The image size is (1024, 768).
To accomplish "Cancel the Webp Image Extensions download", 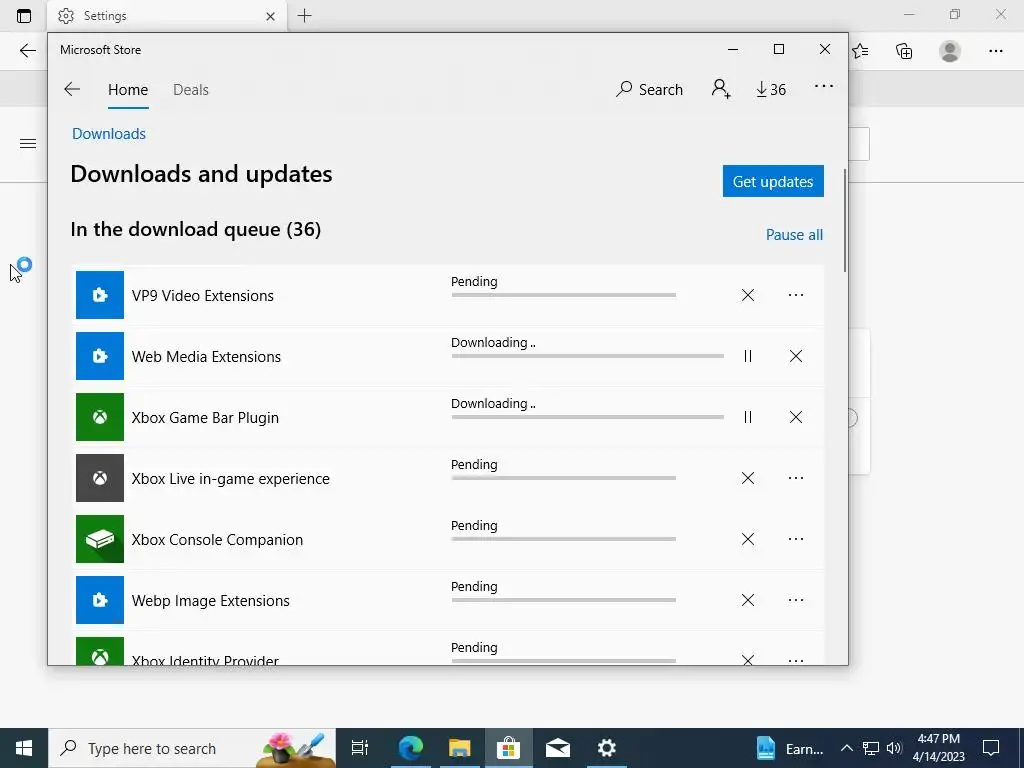I will click(x=748, y=600).
